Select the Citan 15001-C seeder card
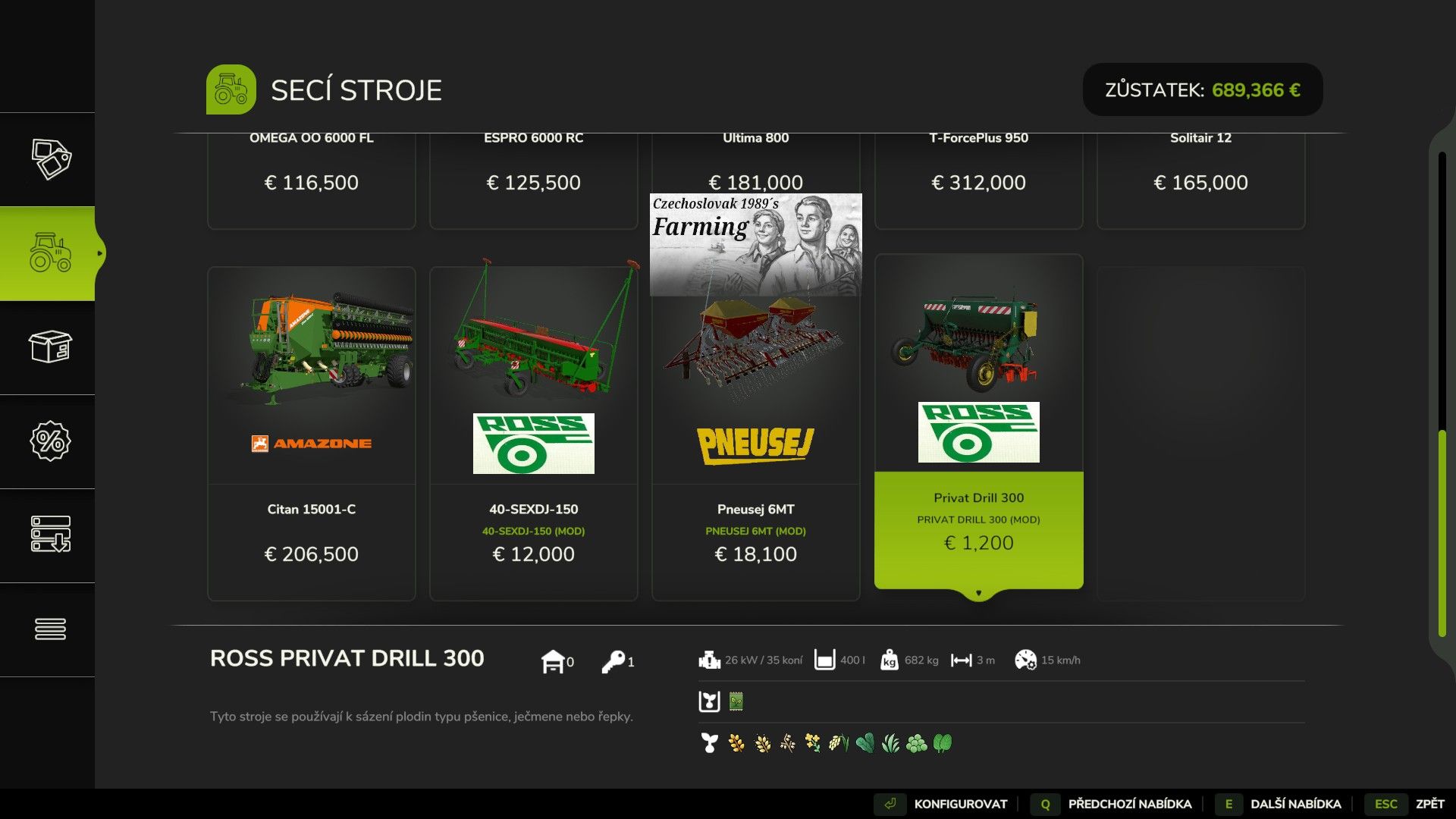Viewport: 1456px width, 819px height. pyautogui.click(x=312, y=433)
